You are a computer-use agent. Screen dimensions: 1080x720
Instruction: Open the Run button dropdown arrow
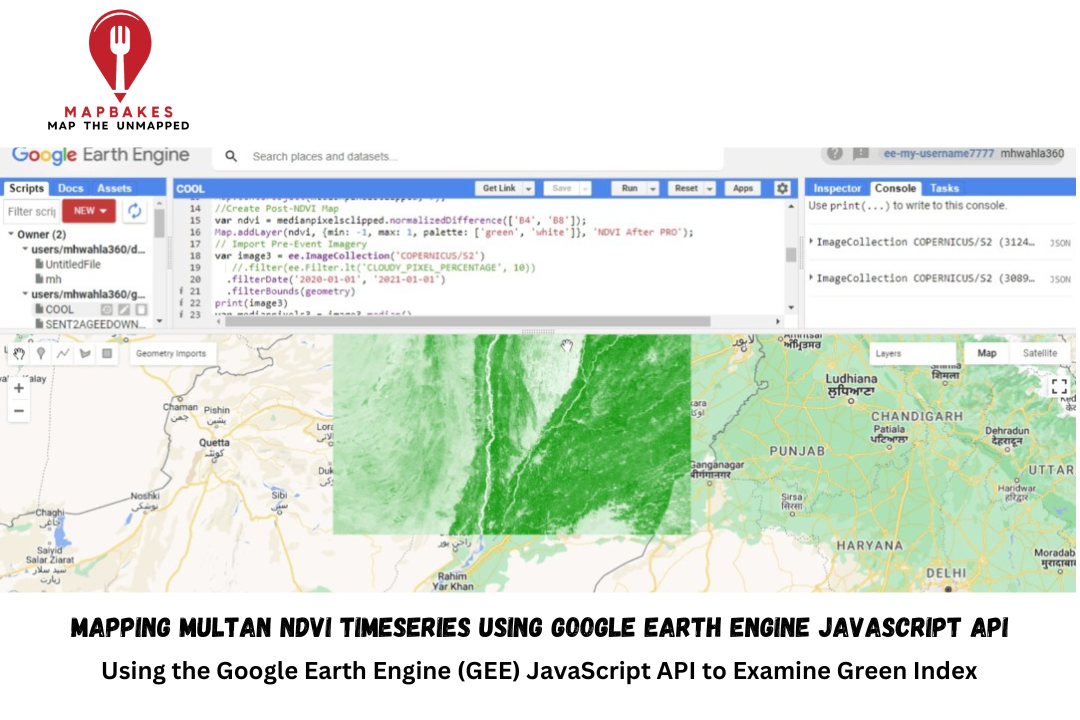click(652, 188)
